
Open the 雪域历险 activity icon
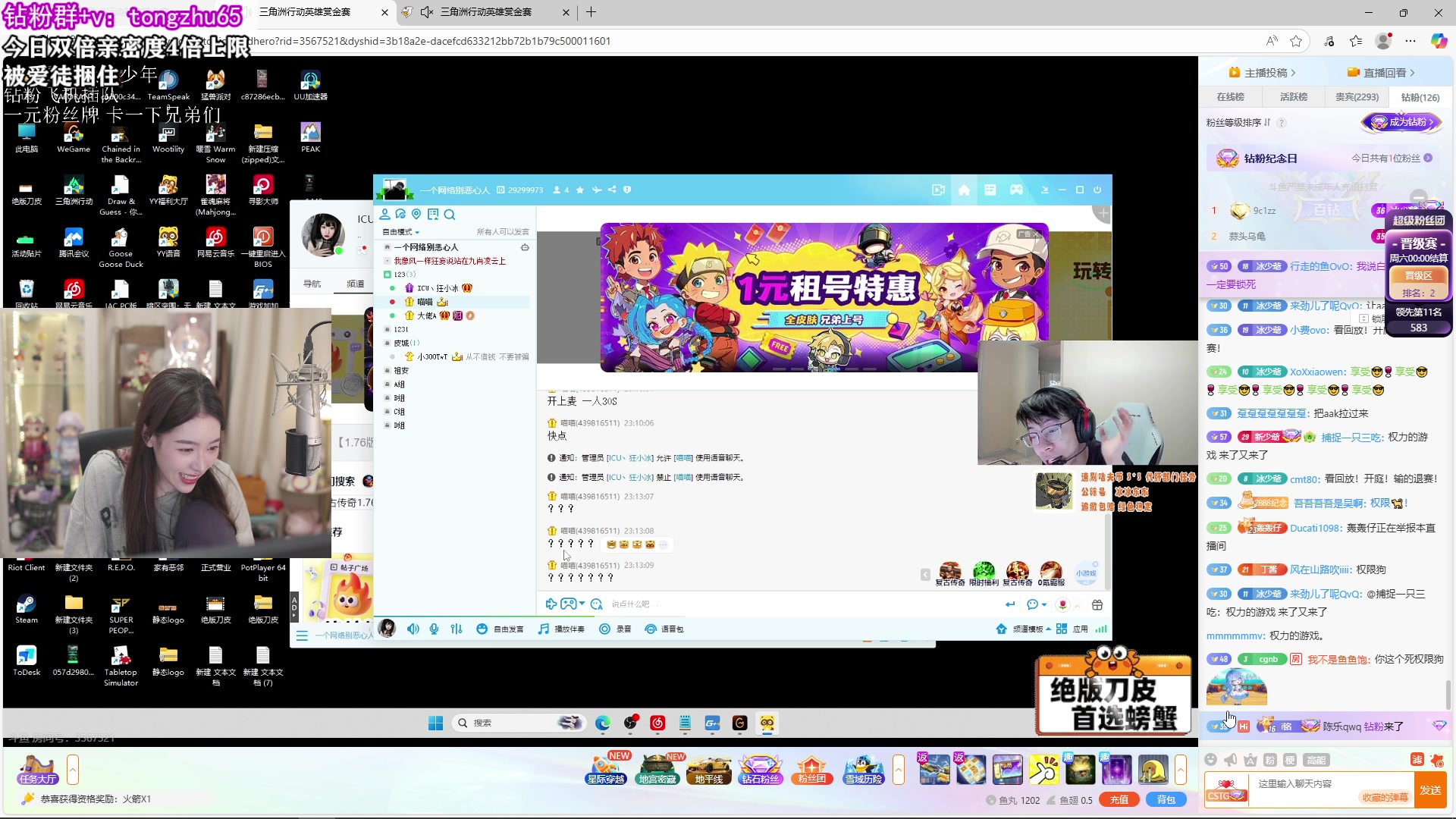tap(863, 770)
